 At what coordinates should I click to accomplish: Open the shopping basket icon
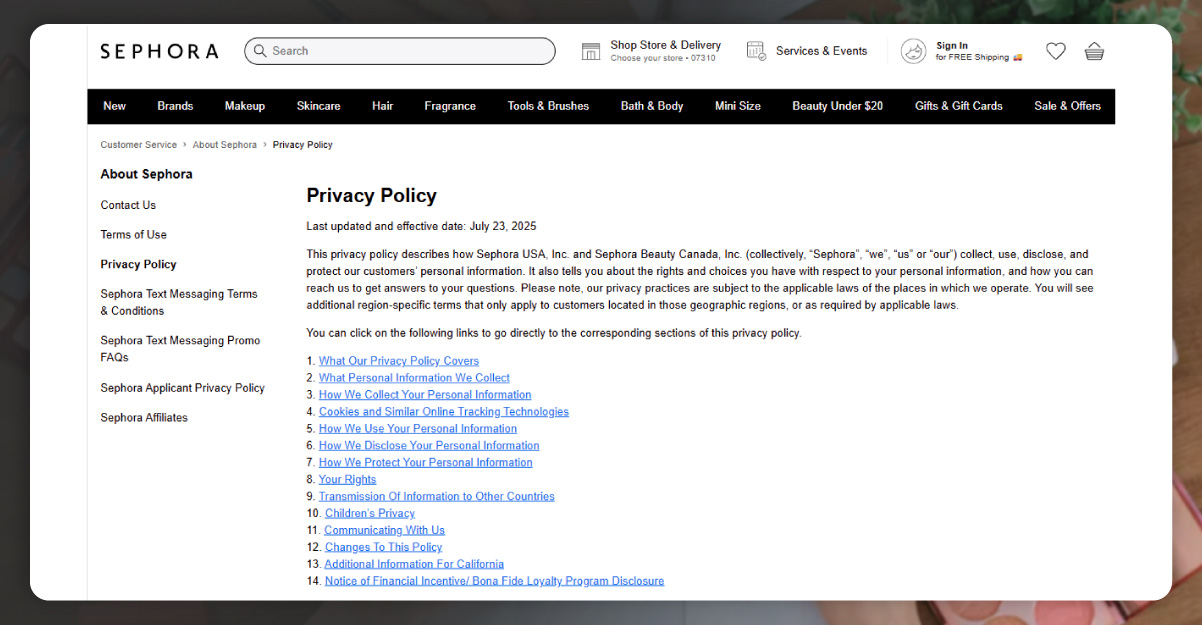(1094, 51)
